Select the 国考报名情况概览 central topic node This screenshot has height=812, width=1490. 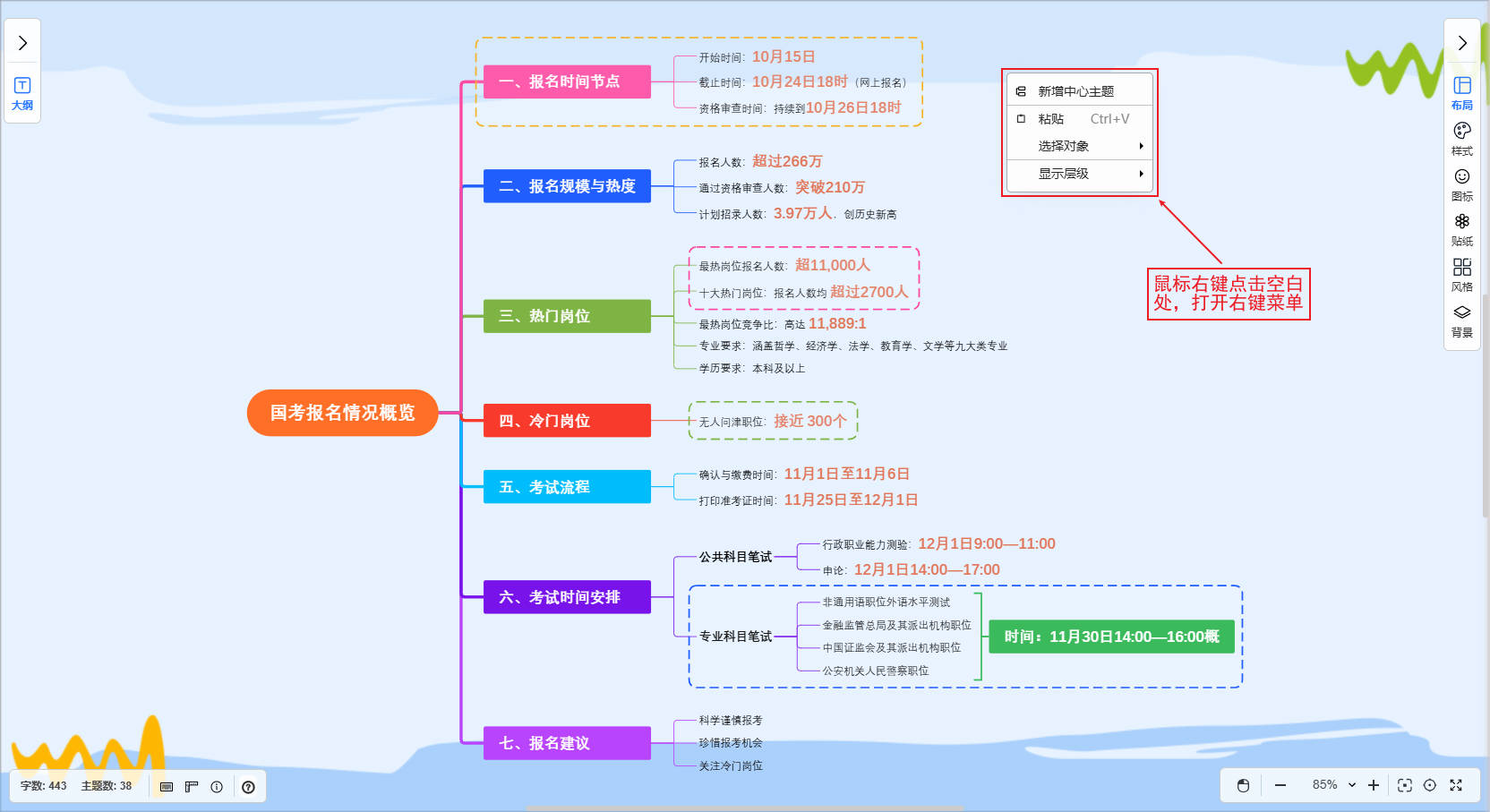(342, 413)
